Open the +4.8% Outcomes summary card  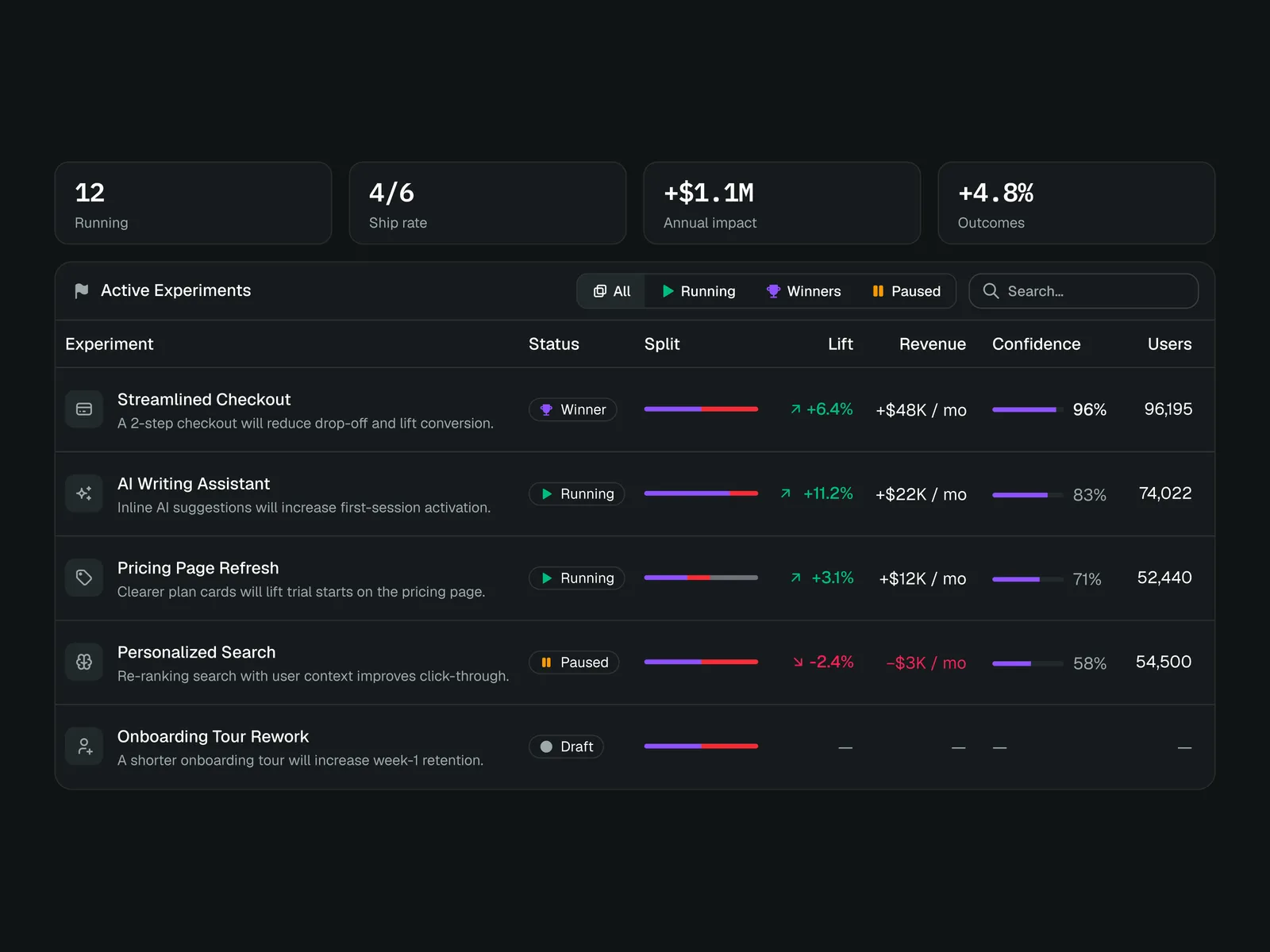pos(1076,203)
